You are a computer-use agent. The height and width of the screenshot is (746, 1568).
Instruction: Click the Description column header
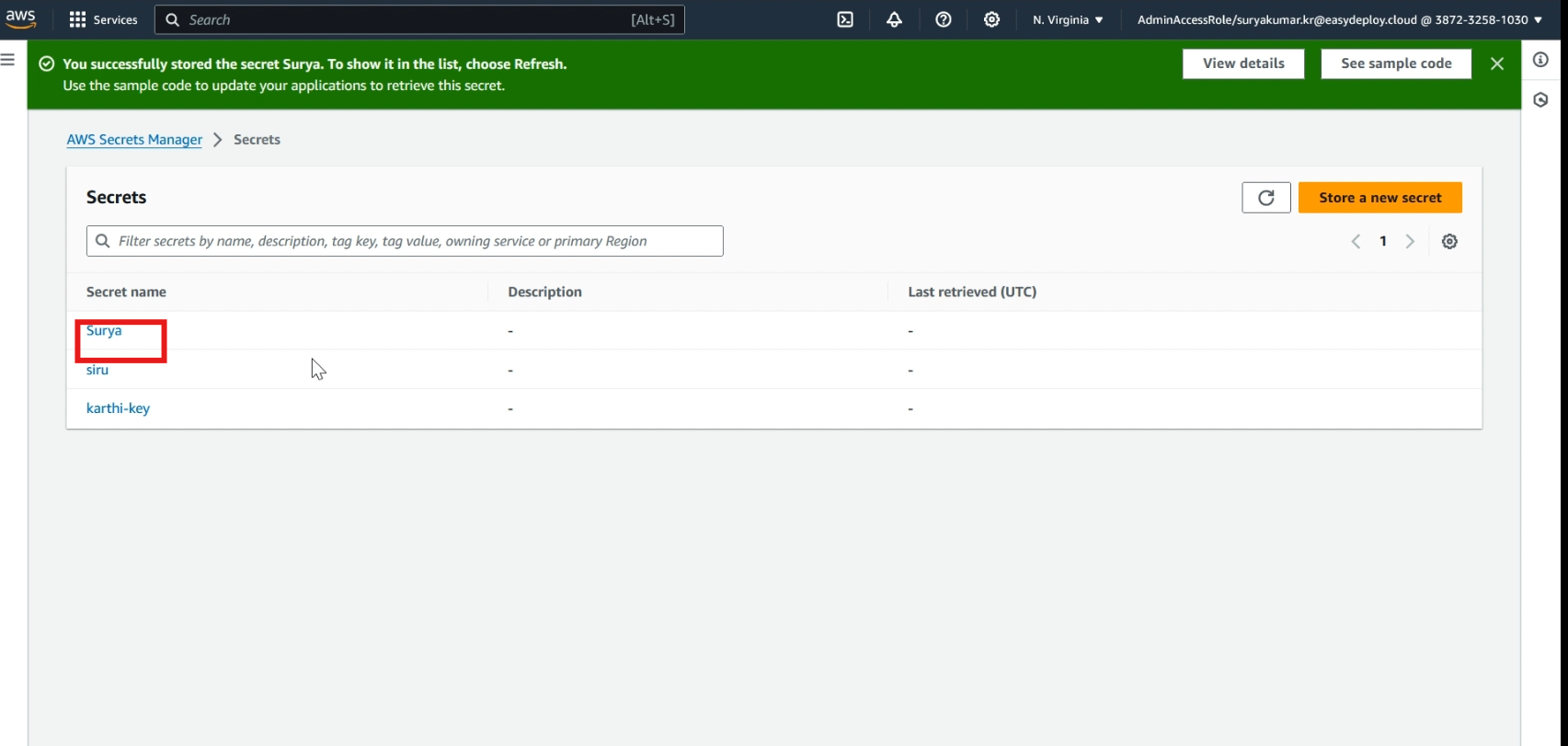coord(544,292)
